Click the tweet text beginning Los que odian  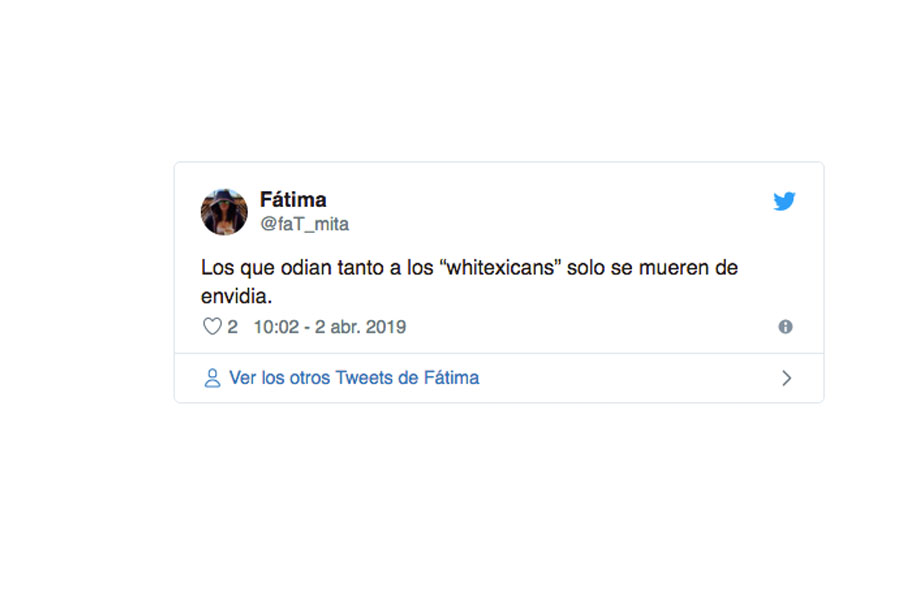(470, 282)
